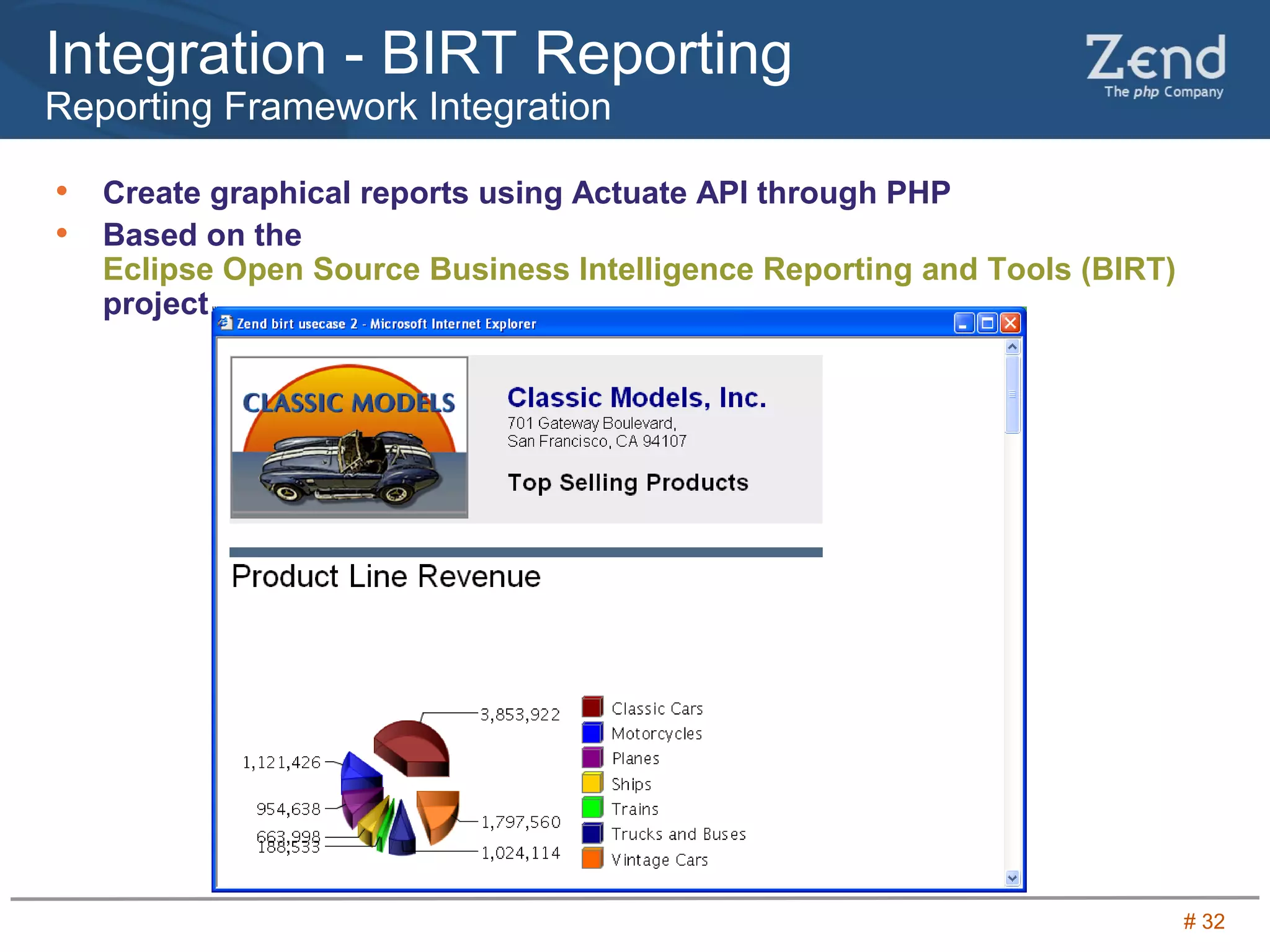The width and height of the screenshot is (1270, 952).
Task: Maximize the Internet Explorer window
Action: point(987,323)
